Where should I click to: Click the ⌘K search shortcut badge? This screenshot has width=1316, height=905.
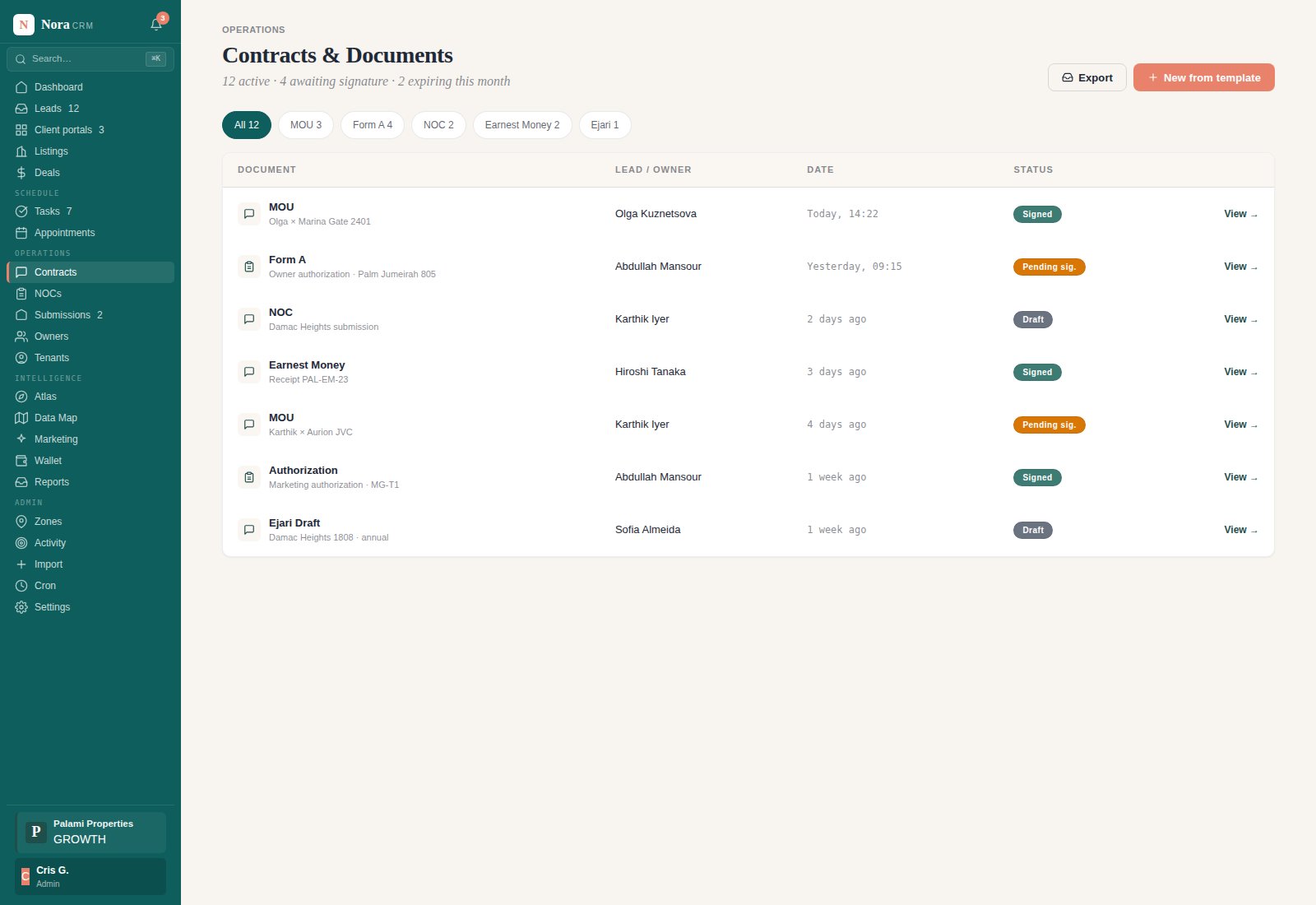(x=155, y=58)
